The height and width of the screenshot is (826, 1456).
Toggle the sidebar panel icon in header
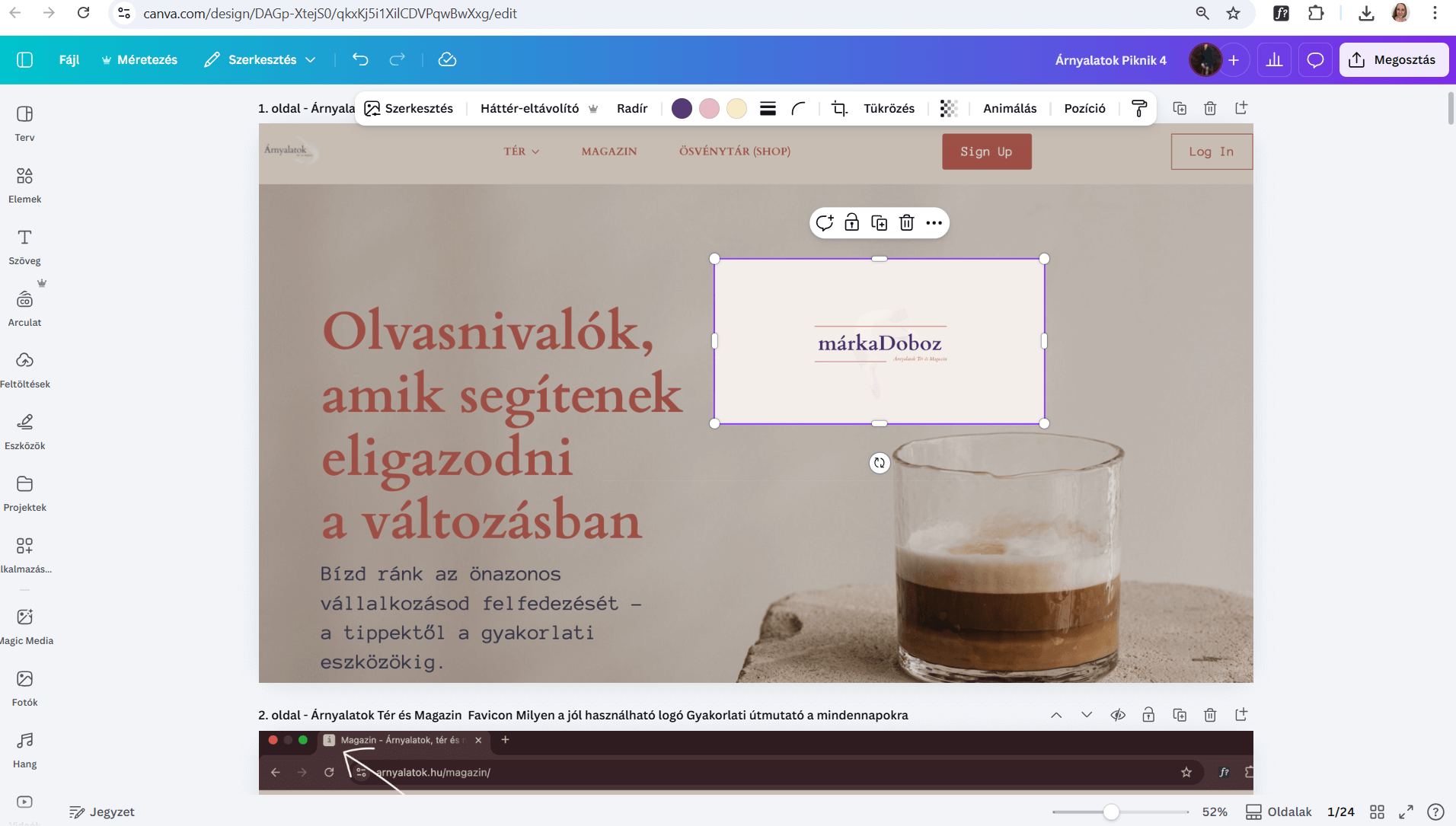24,59
